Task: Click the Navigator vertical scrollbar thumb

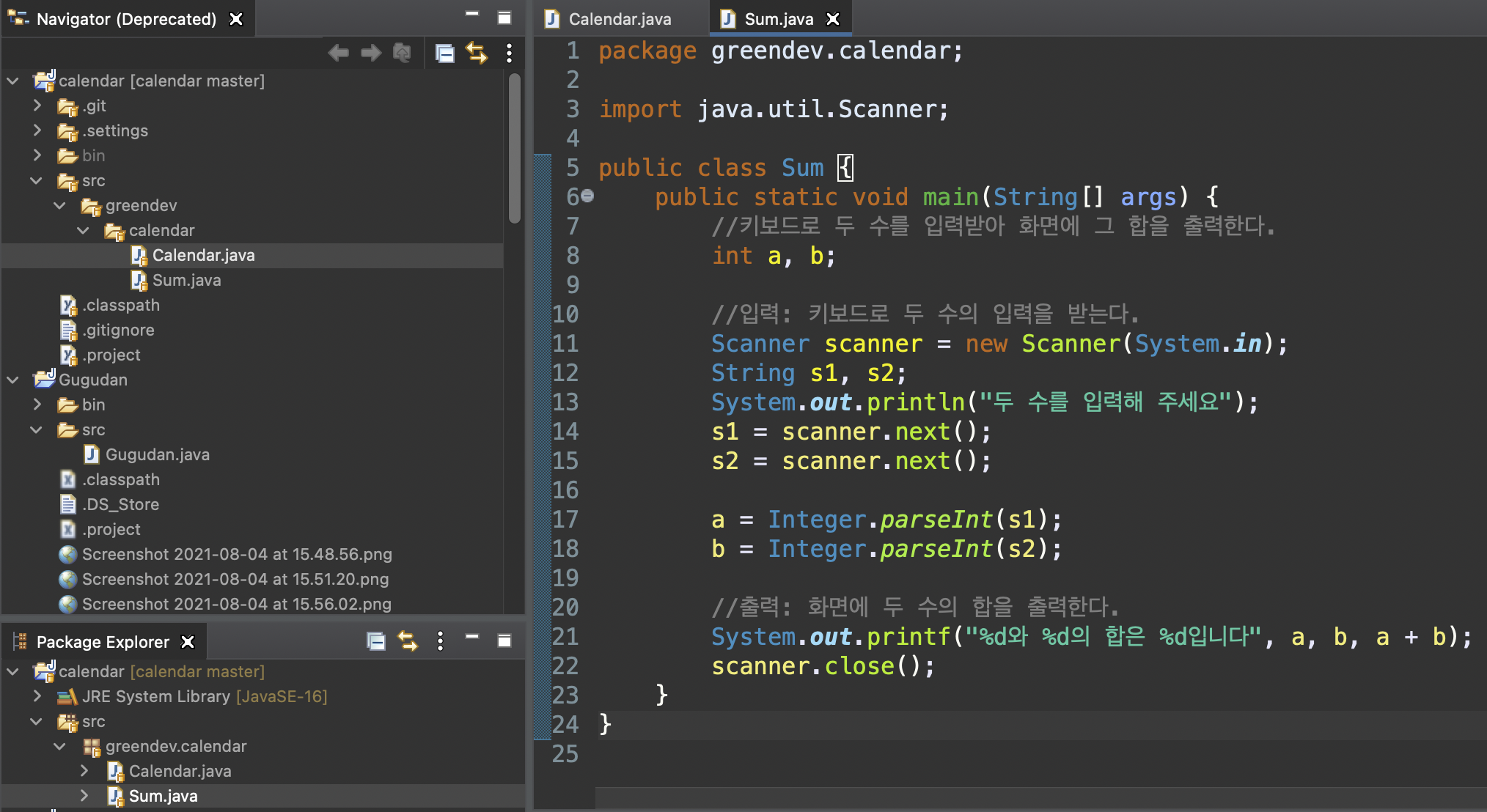Action: [515, 147]
